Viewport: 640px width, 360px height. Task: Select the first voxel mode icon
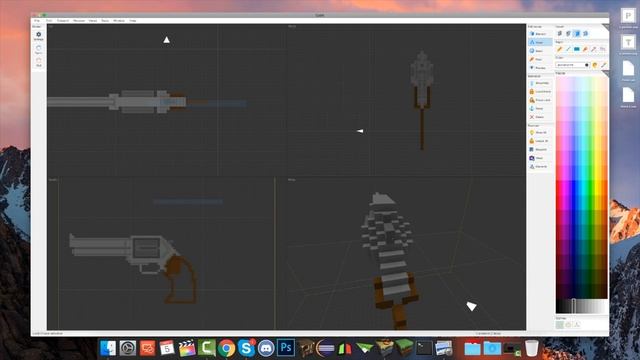[560, 33]
